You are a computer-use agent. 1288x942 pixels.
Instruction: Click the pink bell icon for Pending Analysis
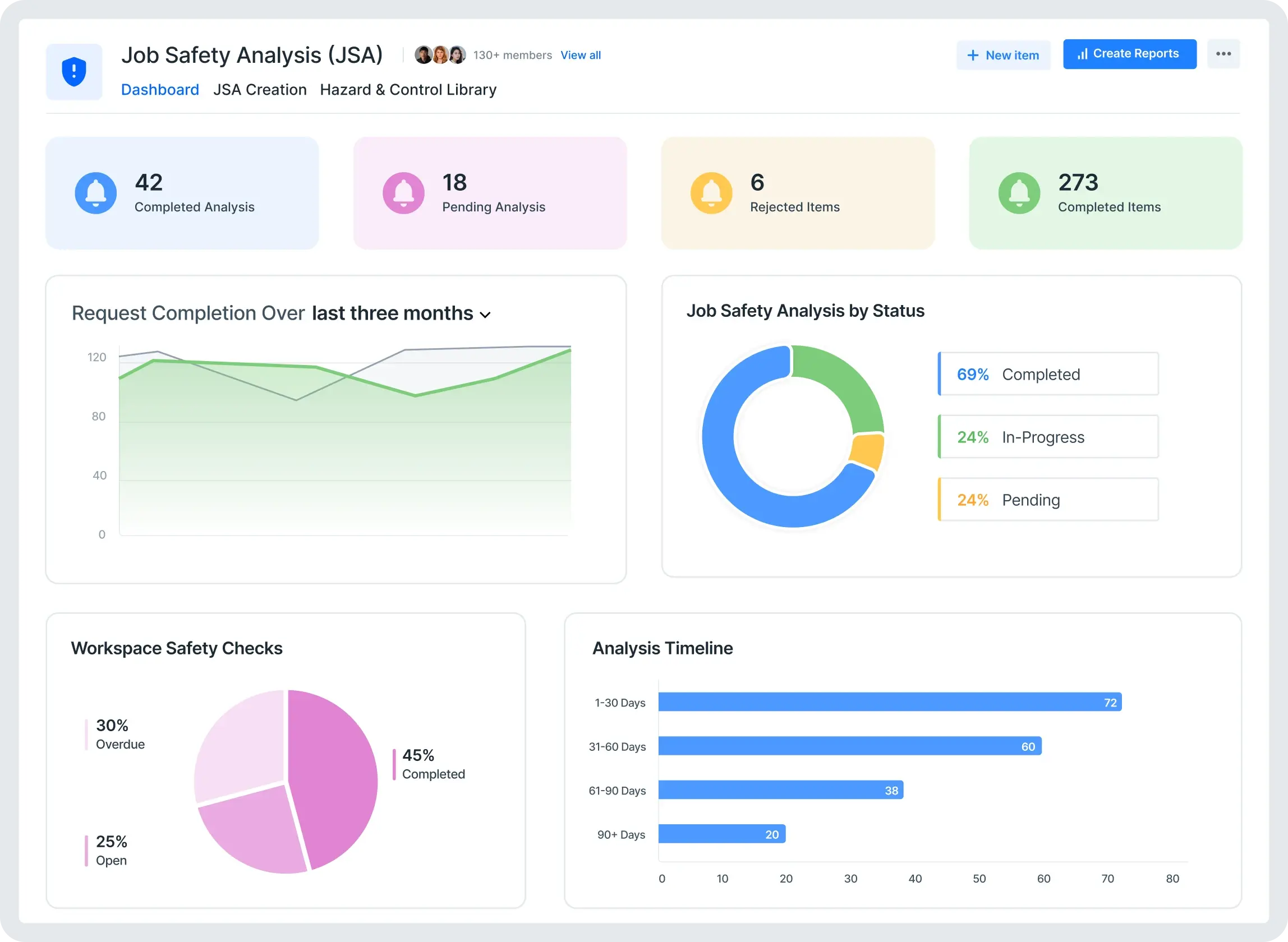click(403, 193)
